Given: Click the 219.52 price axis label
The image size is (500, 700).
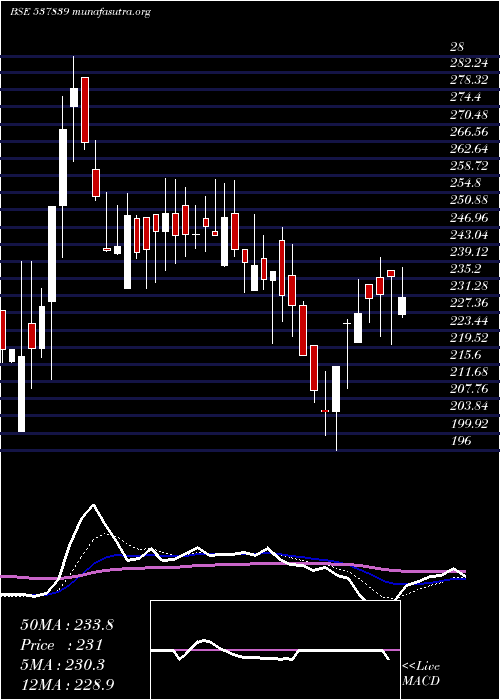Looking at the screenshot, I should coord(467,338).
